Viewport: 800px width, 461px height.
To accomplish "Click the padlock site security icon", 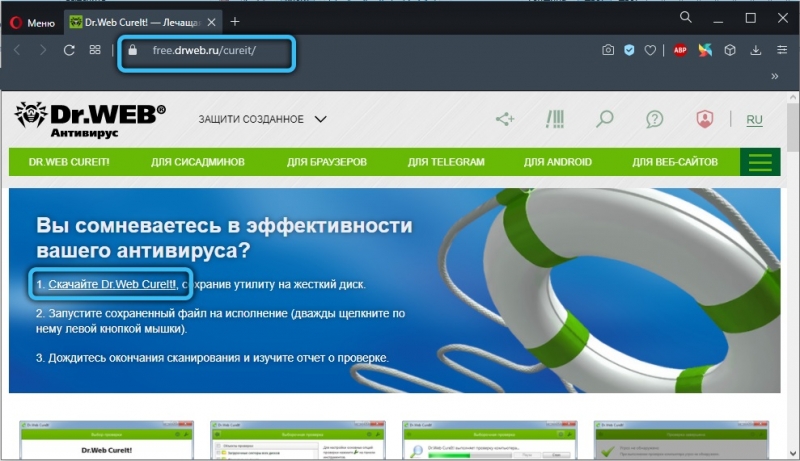I will (133, 50).
